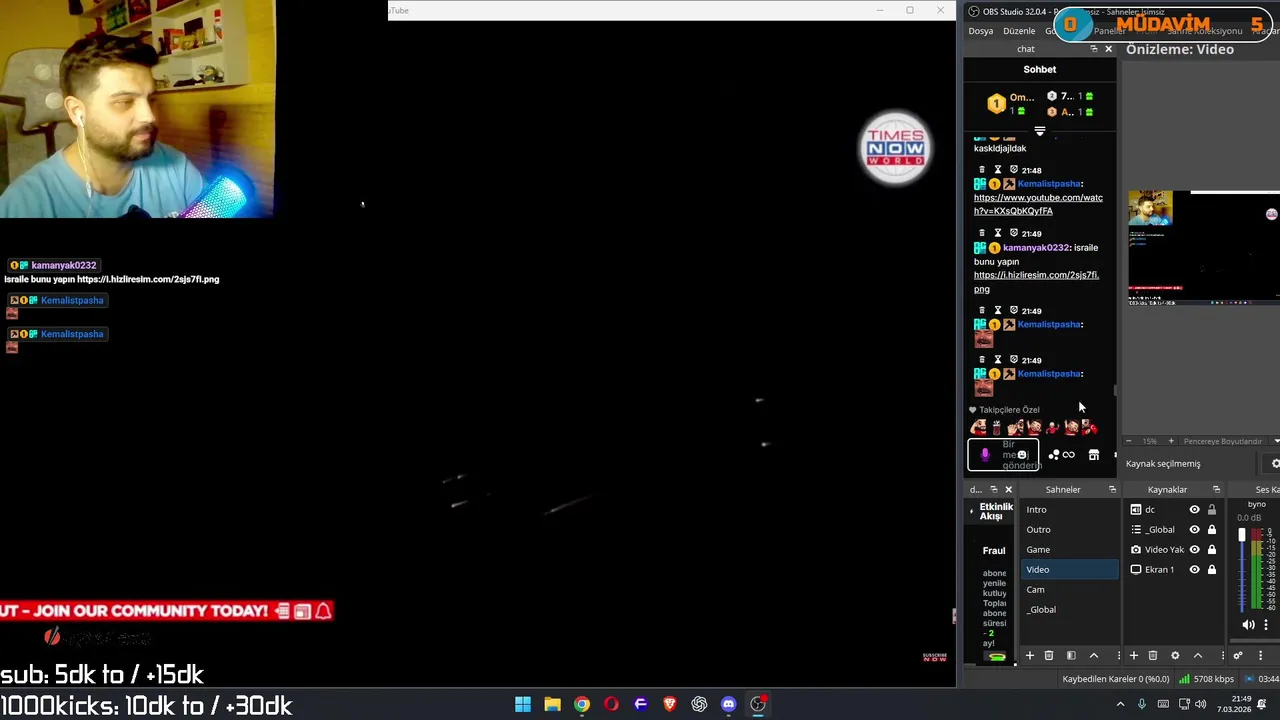Toggle visibility of the dc source
Screen dimensions: 1280x720
point(1194,510)
